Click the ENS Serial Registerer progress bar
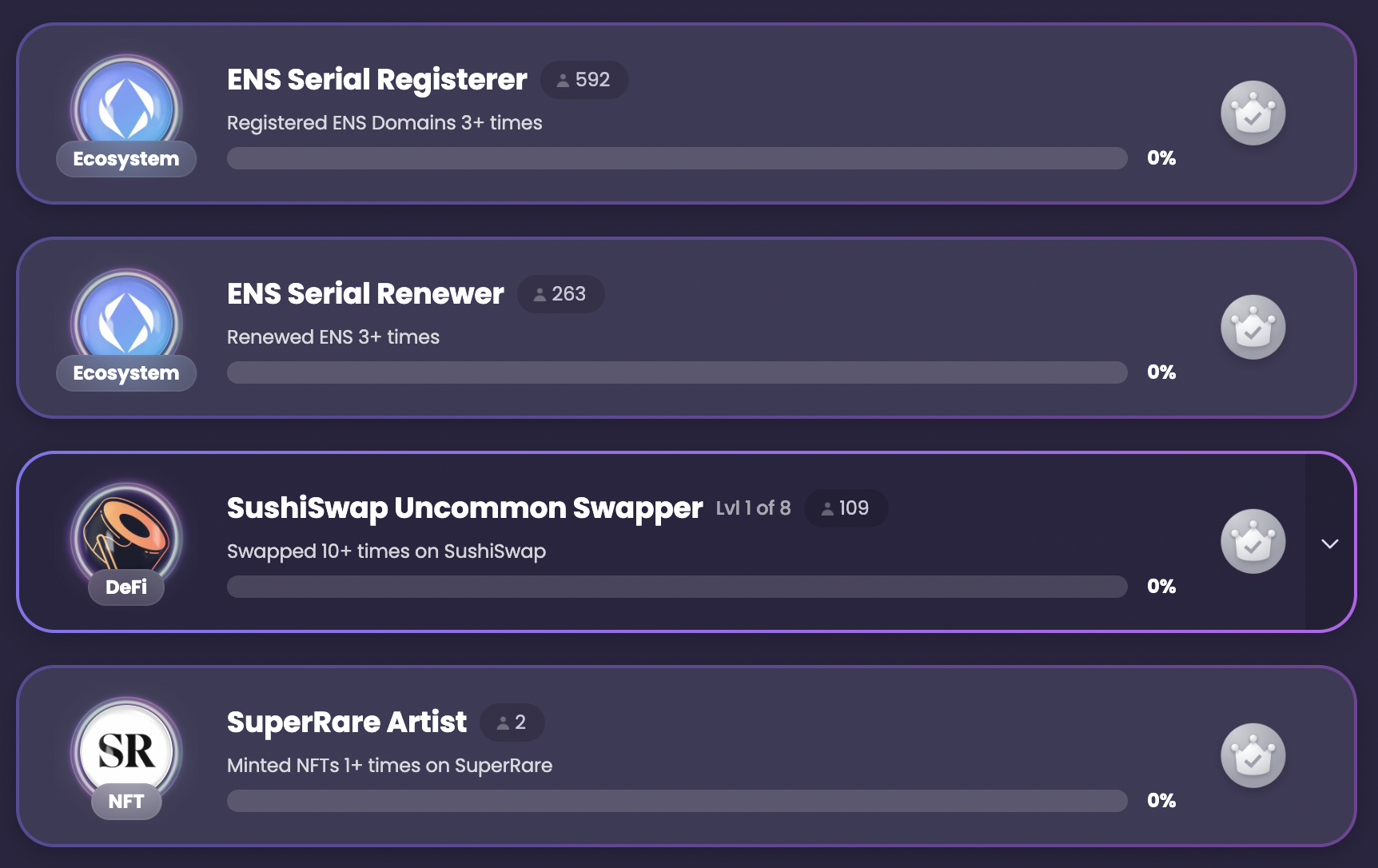 (677, 158)
